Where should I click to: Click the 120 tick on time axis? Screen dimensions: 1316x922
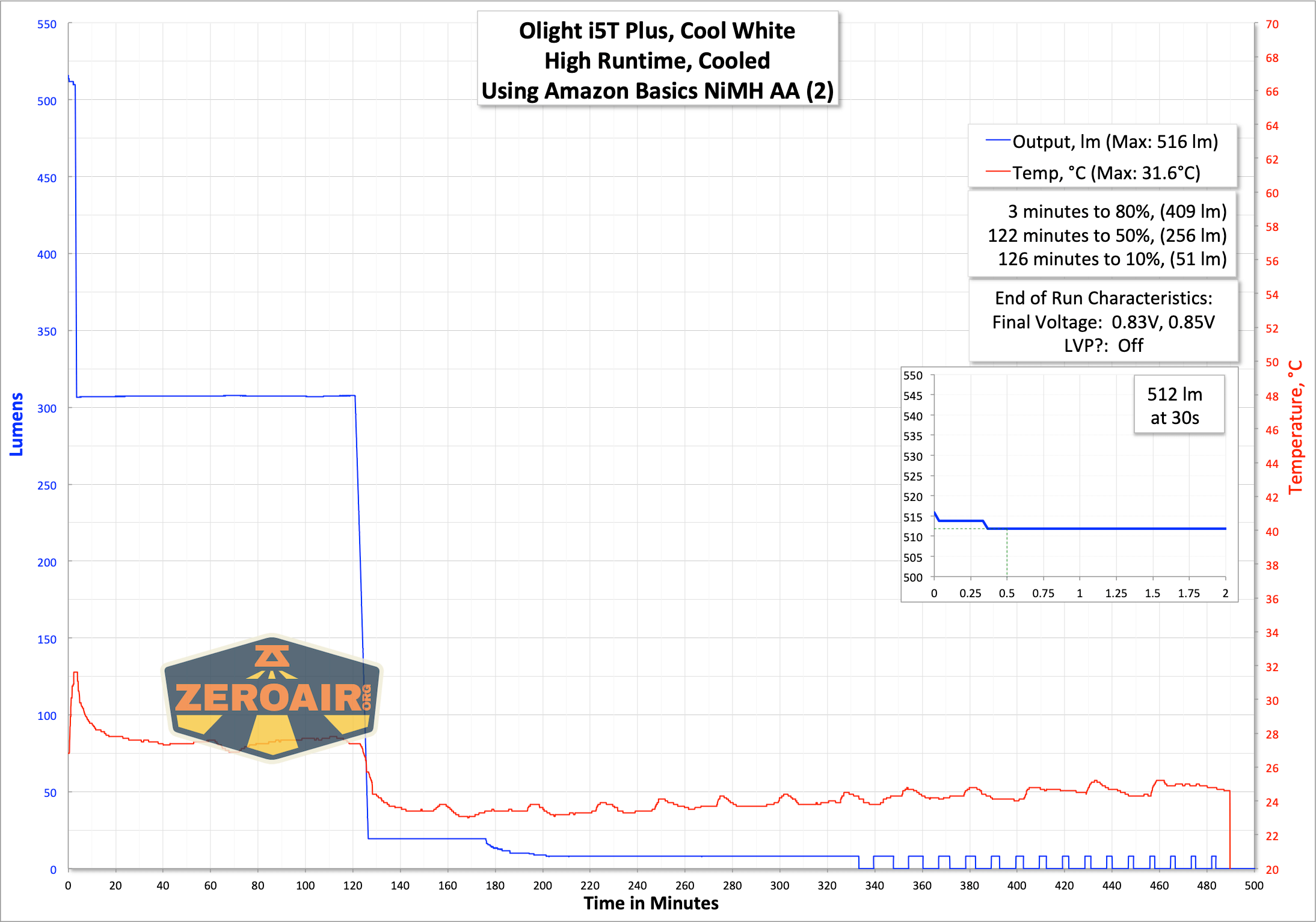click(352, 885)
